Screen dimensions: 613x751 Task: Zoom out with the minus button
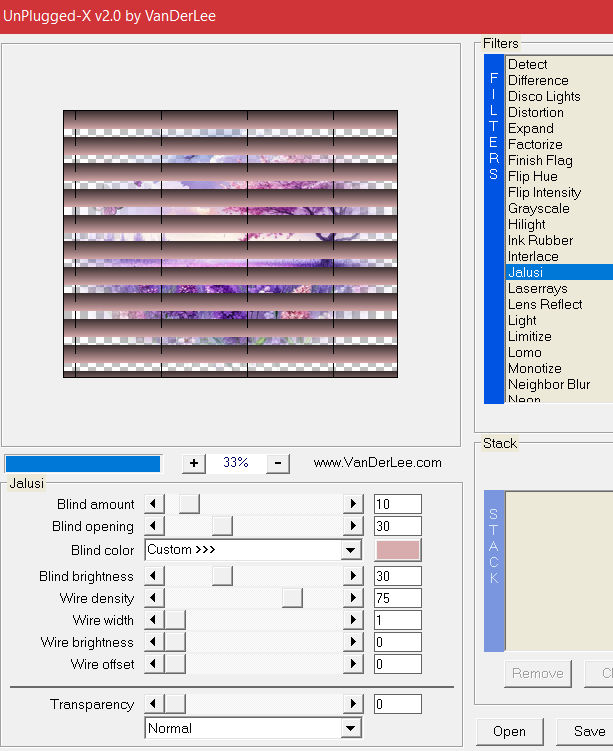point(280,463)
